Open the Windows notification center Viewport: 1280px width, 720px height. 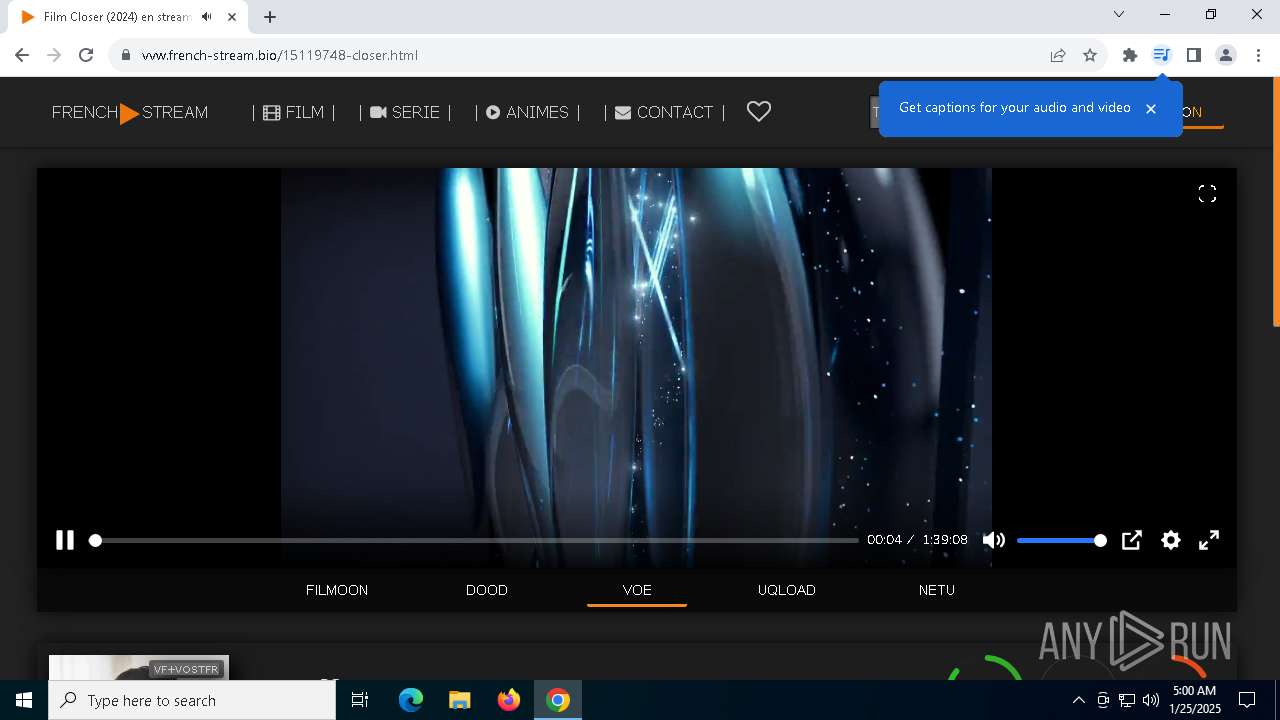coord(1247,700)
